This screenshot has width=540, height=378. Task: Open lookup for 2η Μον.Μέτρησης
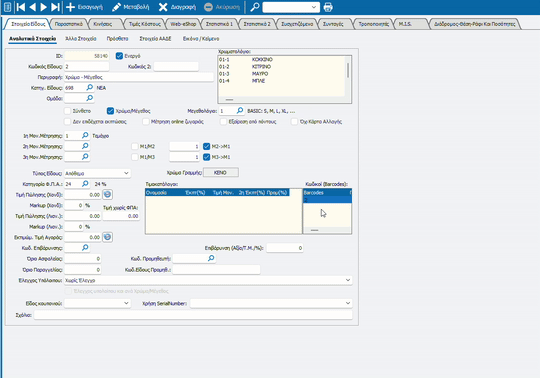85,146
